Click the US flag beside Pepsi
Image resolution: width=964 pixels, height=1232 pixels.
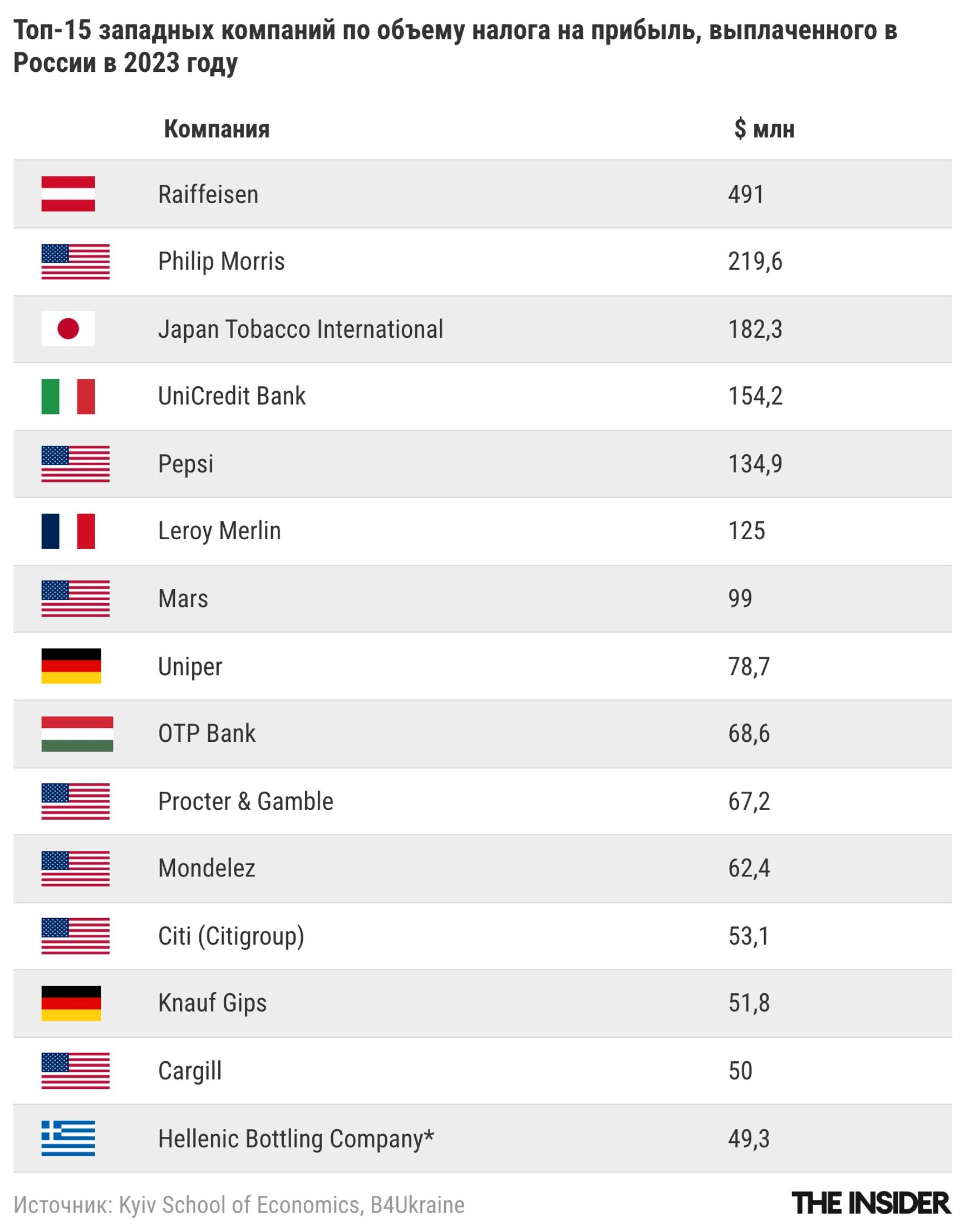click(x=75, y=464)
